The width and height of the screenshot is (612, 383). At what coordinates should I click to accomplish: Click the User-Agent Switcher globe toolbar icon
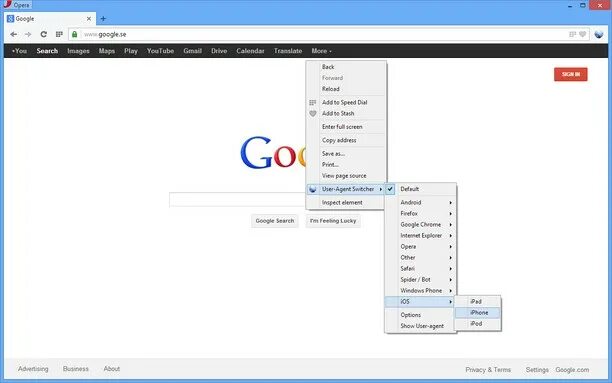599,34
